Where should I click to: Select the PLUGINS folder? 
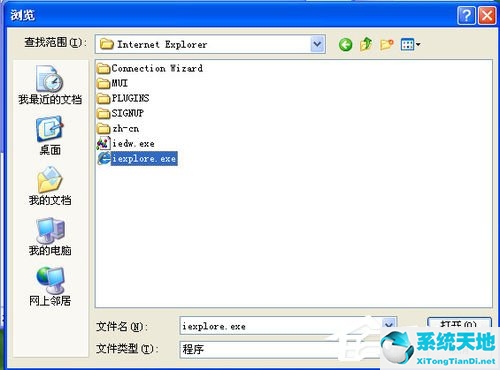(x=123, y=98)
